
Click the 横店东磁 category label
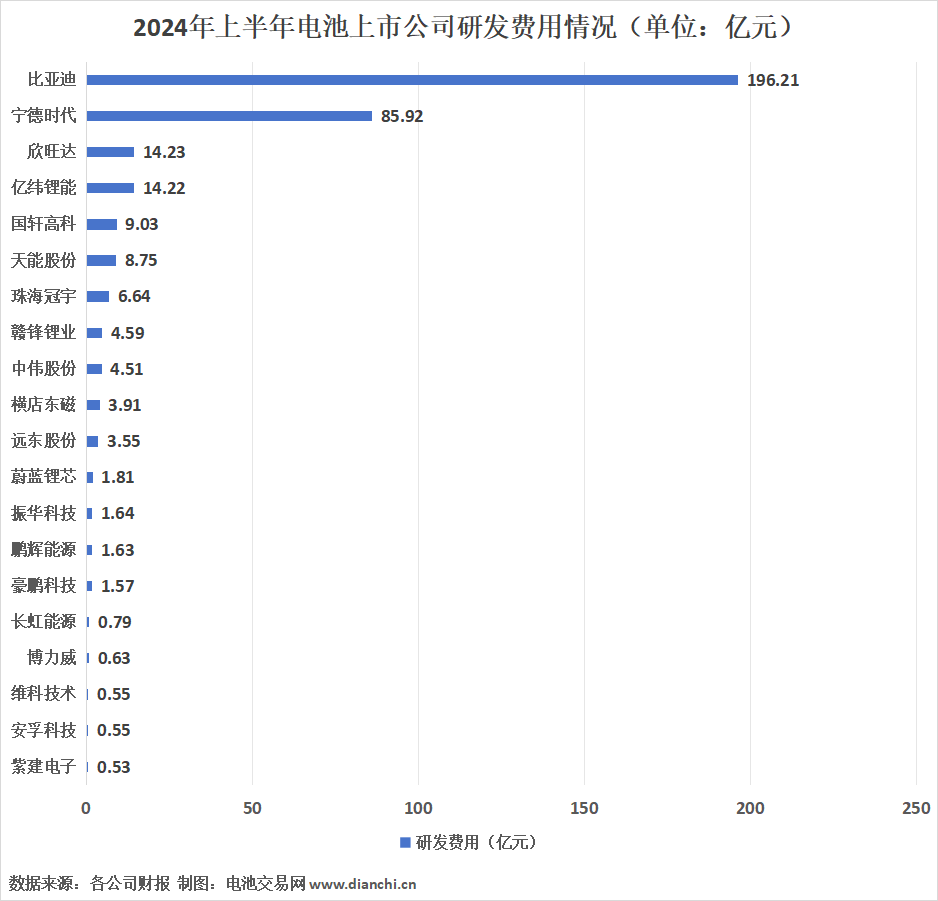(x=44, y=404)
